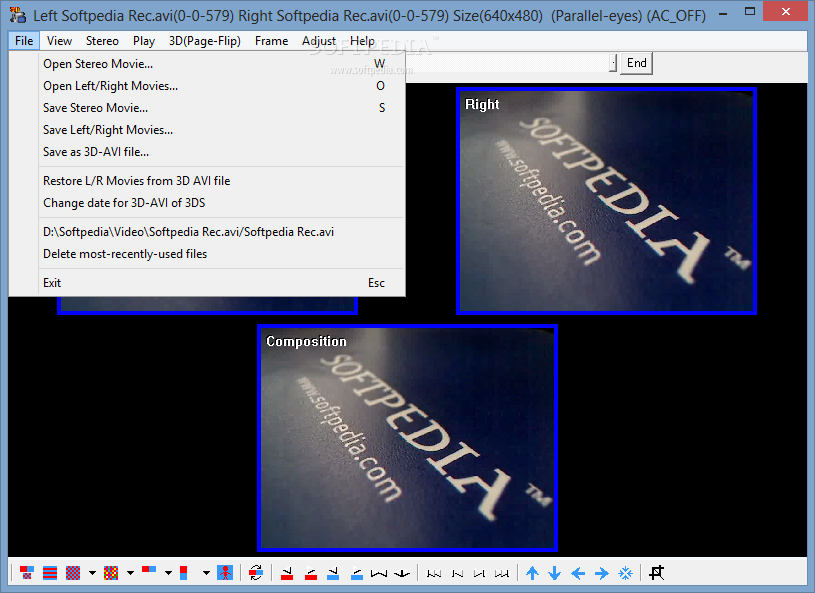Select the multicolor checker anaglyph icon
The width and height of the screenshot is (815, 593).
[x=111, y=573]
